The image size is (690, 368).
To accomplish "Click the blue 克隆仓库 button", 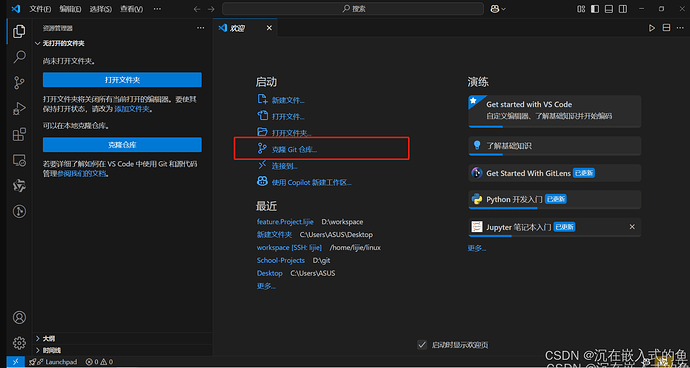I will [x=122, y=145].
